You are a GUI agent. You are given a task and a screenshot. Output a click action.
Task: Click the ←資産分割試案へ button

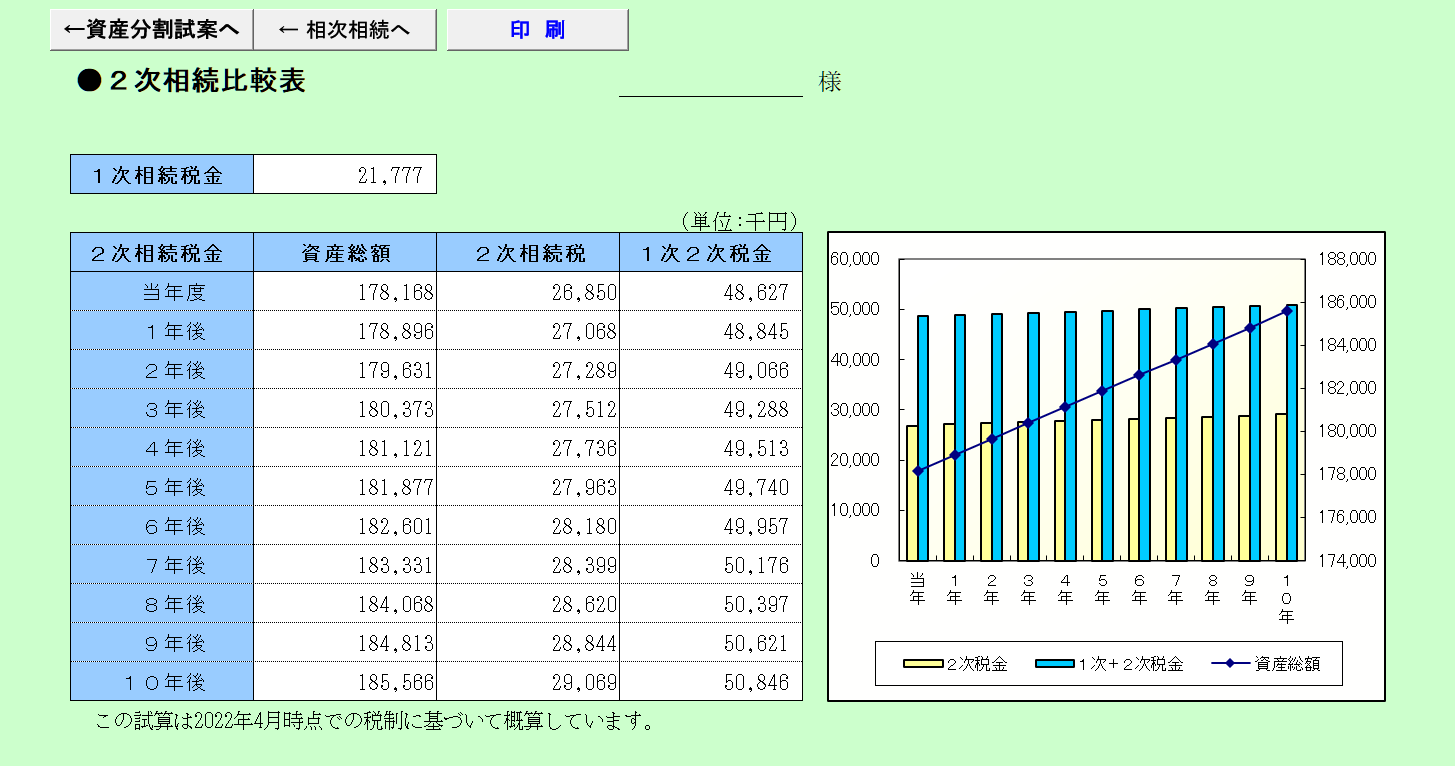[151, 30]
